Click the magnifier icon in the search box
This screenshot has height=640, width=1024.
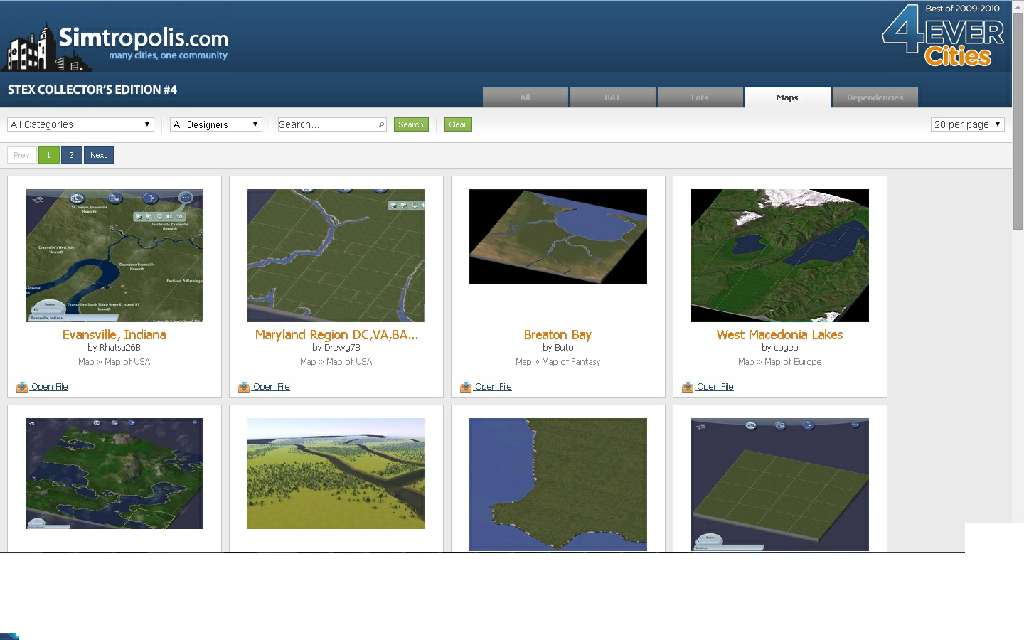coord(381,125)
